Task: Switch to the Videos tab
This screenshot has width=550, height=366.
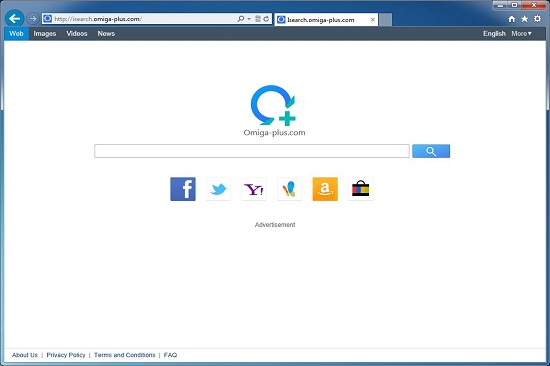Action: 77,34
